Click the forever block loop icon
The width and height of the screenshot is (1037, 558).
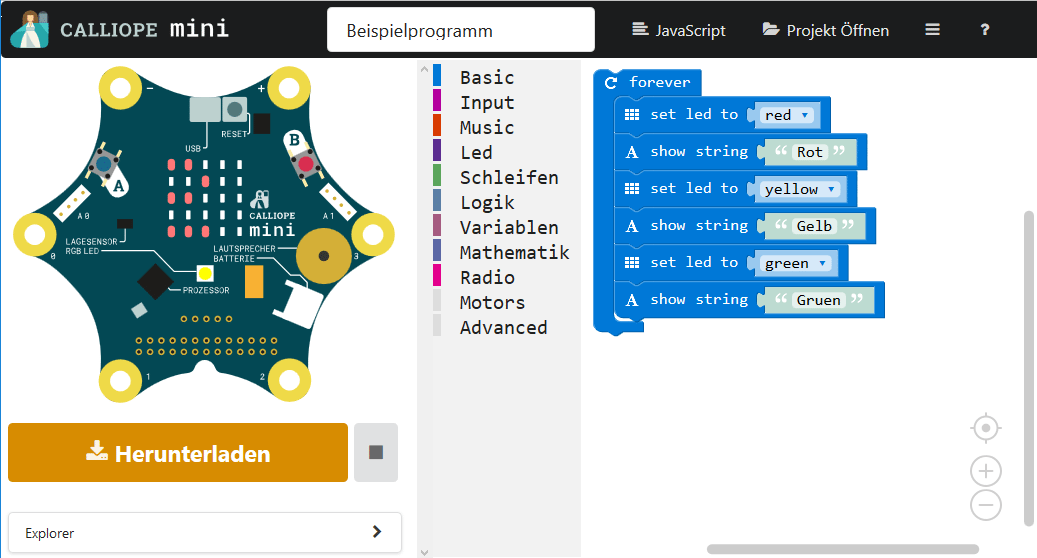pos(611,83)
